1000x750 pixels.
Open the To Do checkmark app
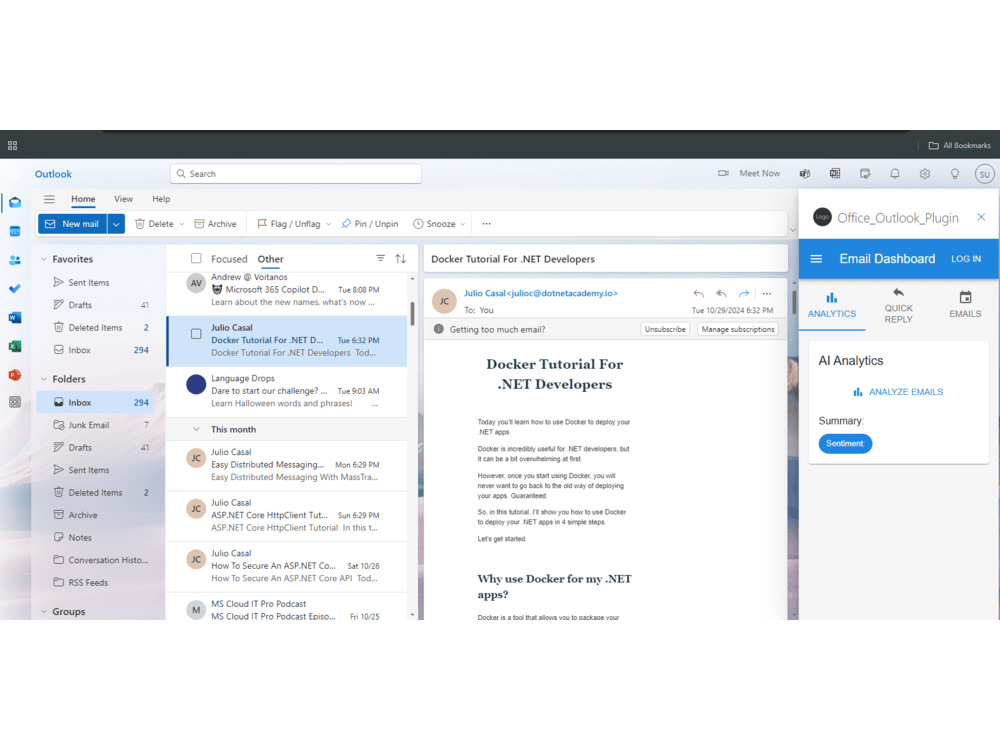(x=15, y=289)
